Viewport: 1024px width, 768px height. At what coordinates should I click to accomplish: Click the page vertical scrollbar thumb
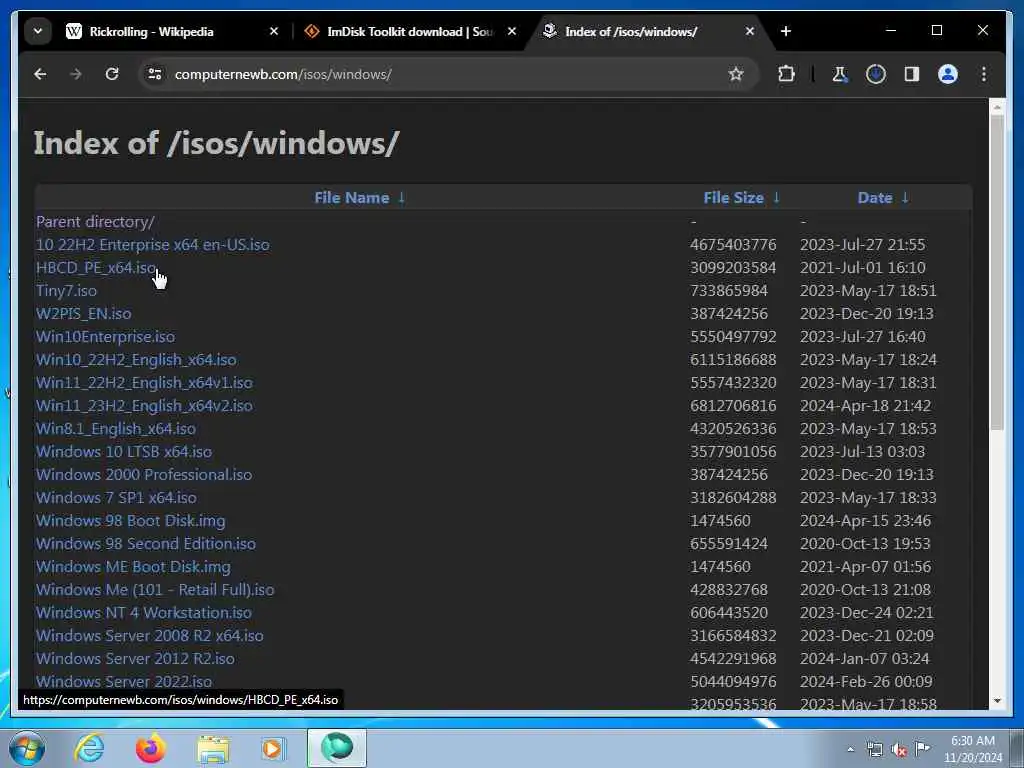pyautogui.click(x=997, y=273)
